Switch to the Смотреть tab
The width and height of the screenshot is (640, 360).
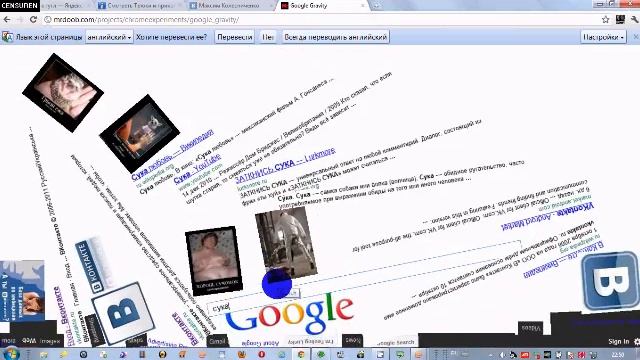(x=139, y=6)
